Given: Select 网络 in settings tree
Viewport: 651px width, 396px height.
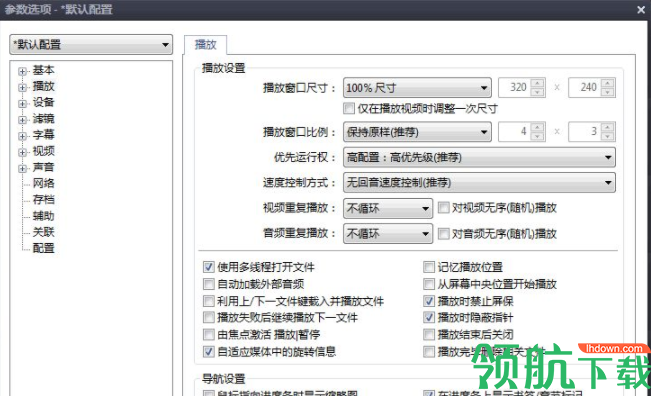Looking at the screenshot, I should (44, 183).
